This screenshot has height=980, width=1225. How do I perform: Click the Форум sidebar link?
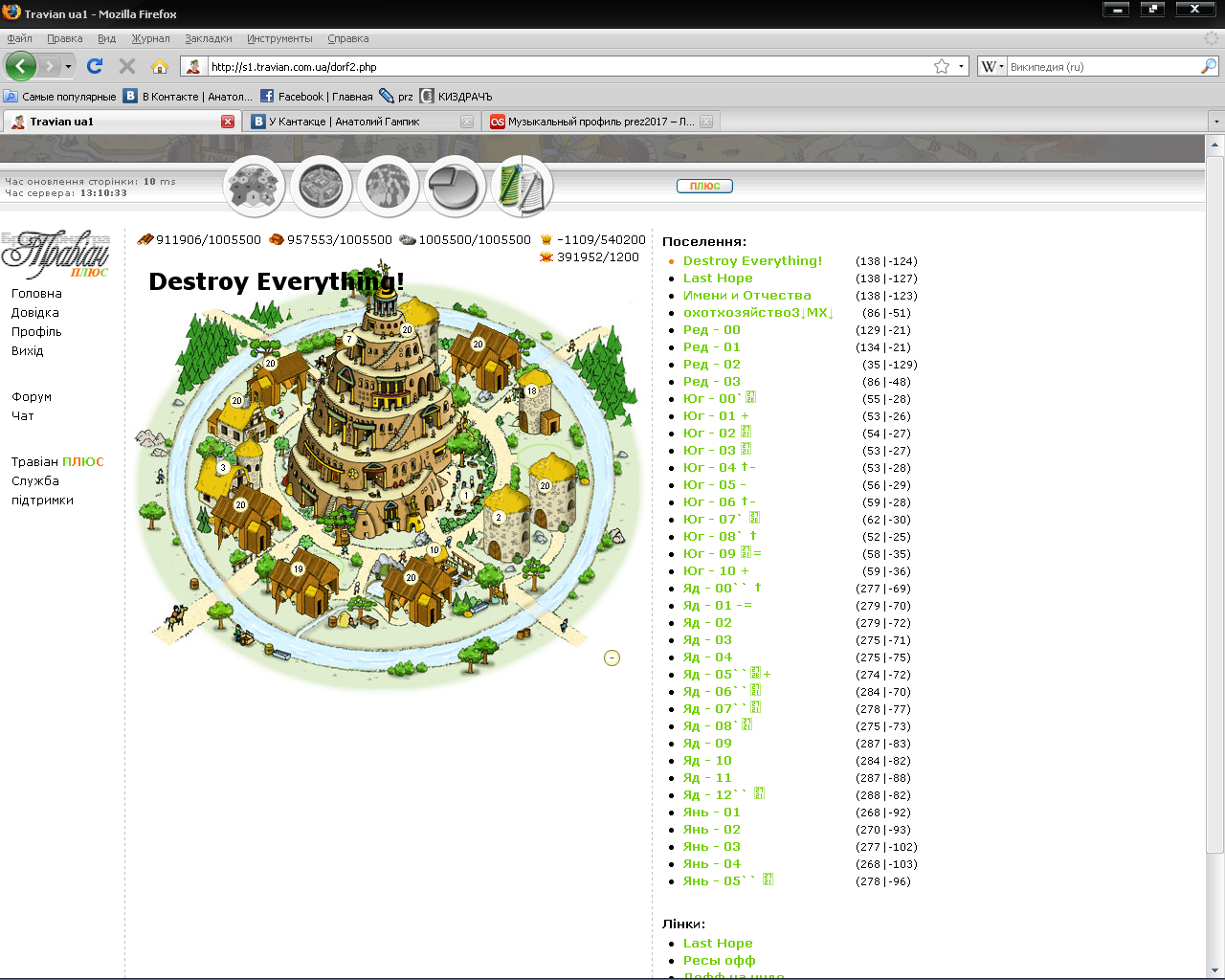(32, 397)
